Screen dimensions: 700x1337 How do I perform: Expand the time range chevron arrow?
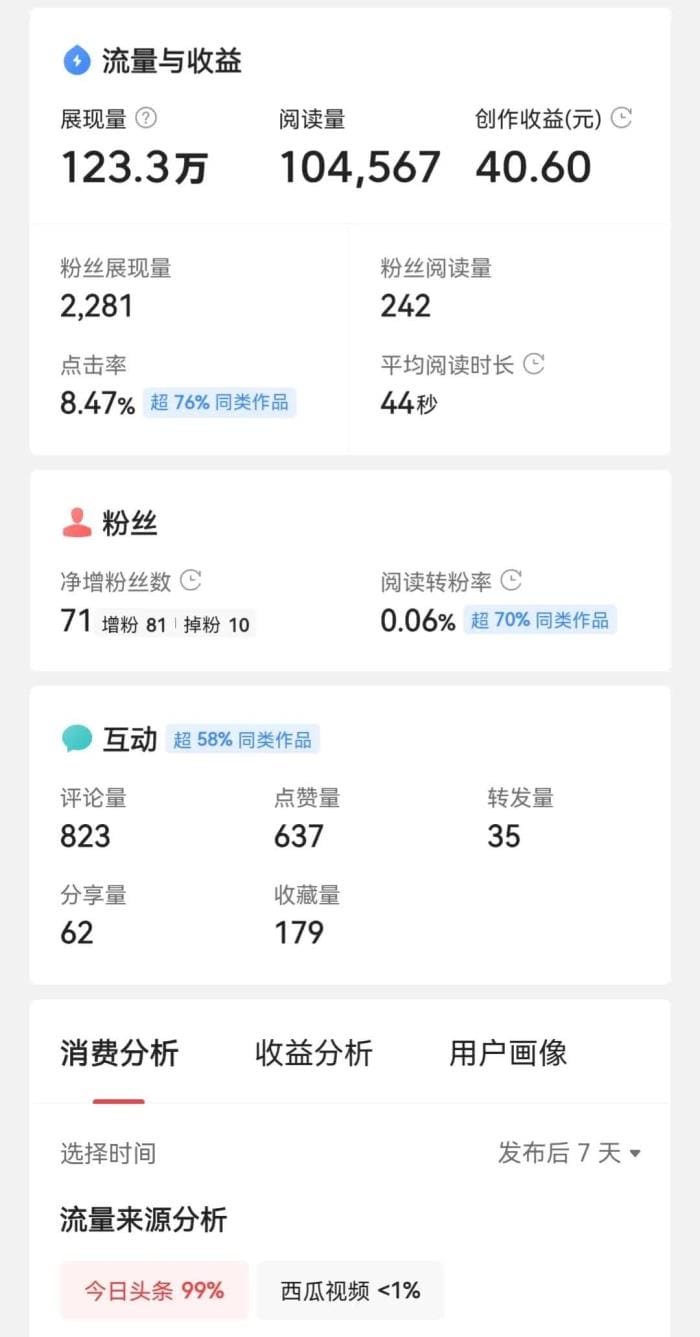click(637, 1153)
